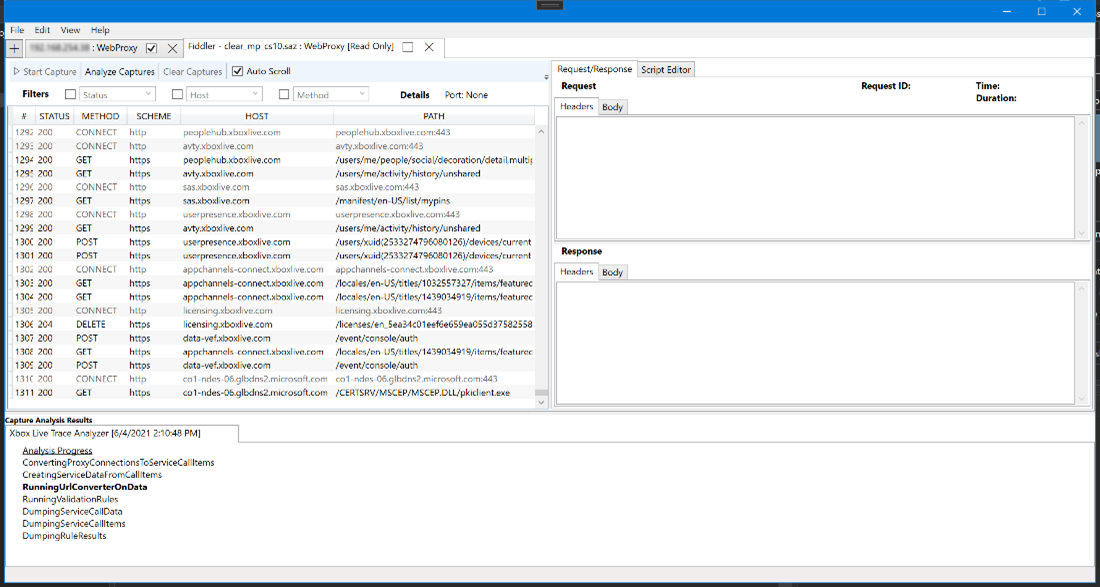Viewport: 1100px width, 587px height.
Task: Open the Method filter dropdown
Action: pos(331,94)
